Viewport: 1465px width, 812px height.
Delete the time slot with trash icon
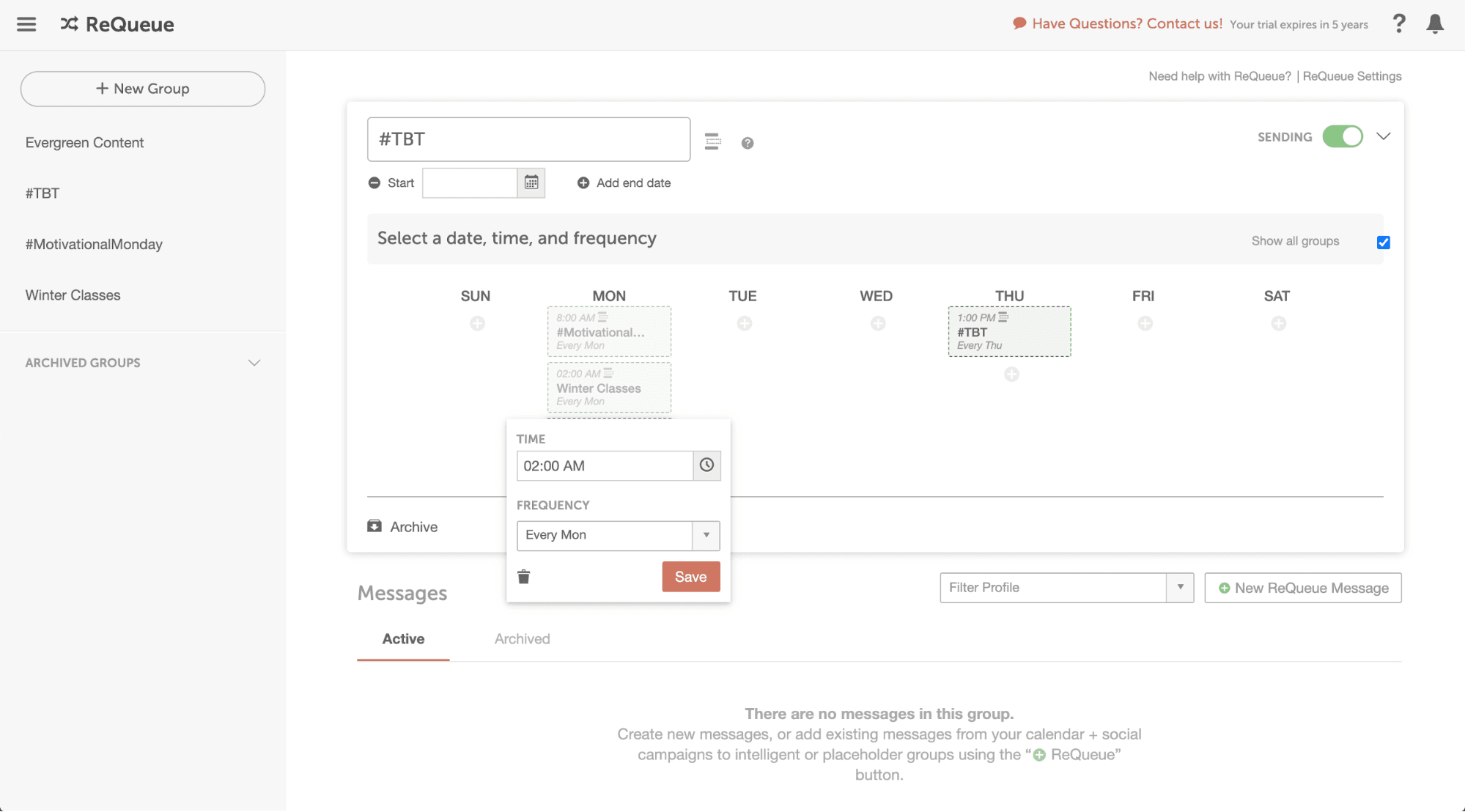click(x=523, y=577)
